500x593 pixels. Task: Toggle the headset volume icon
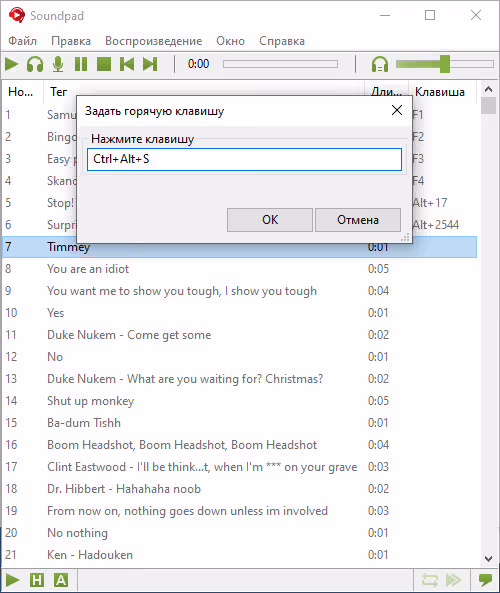tap(380, 64)
